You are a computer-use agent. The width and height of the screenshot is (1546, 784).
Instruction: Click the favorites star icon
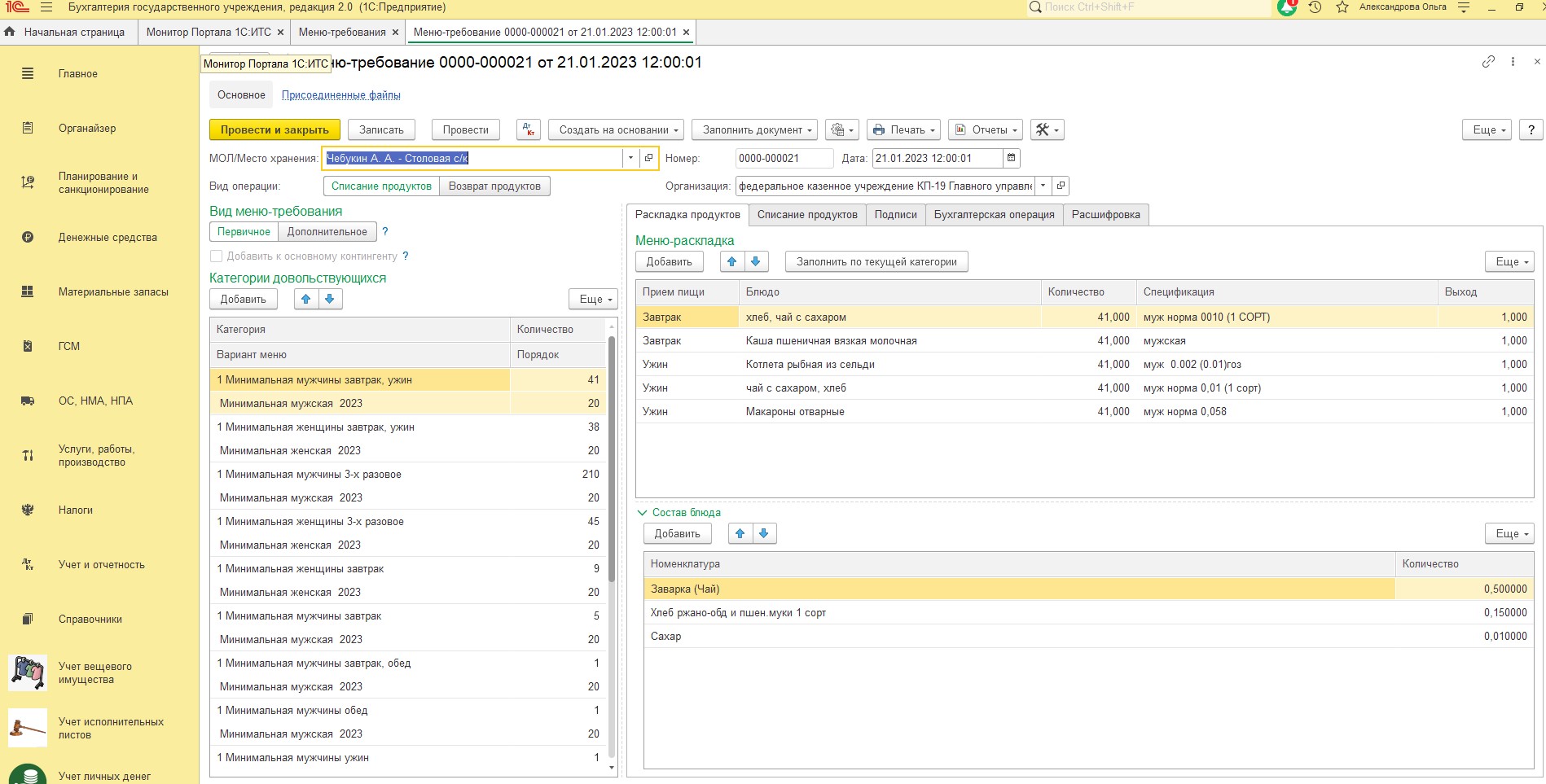[x=1342, y=7]
